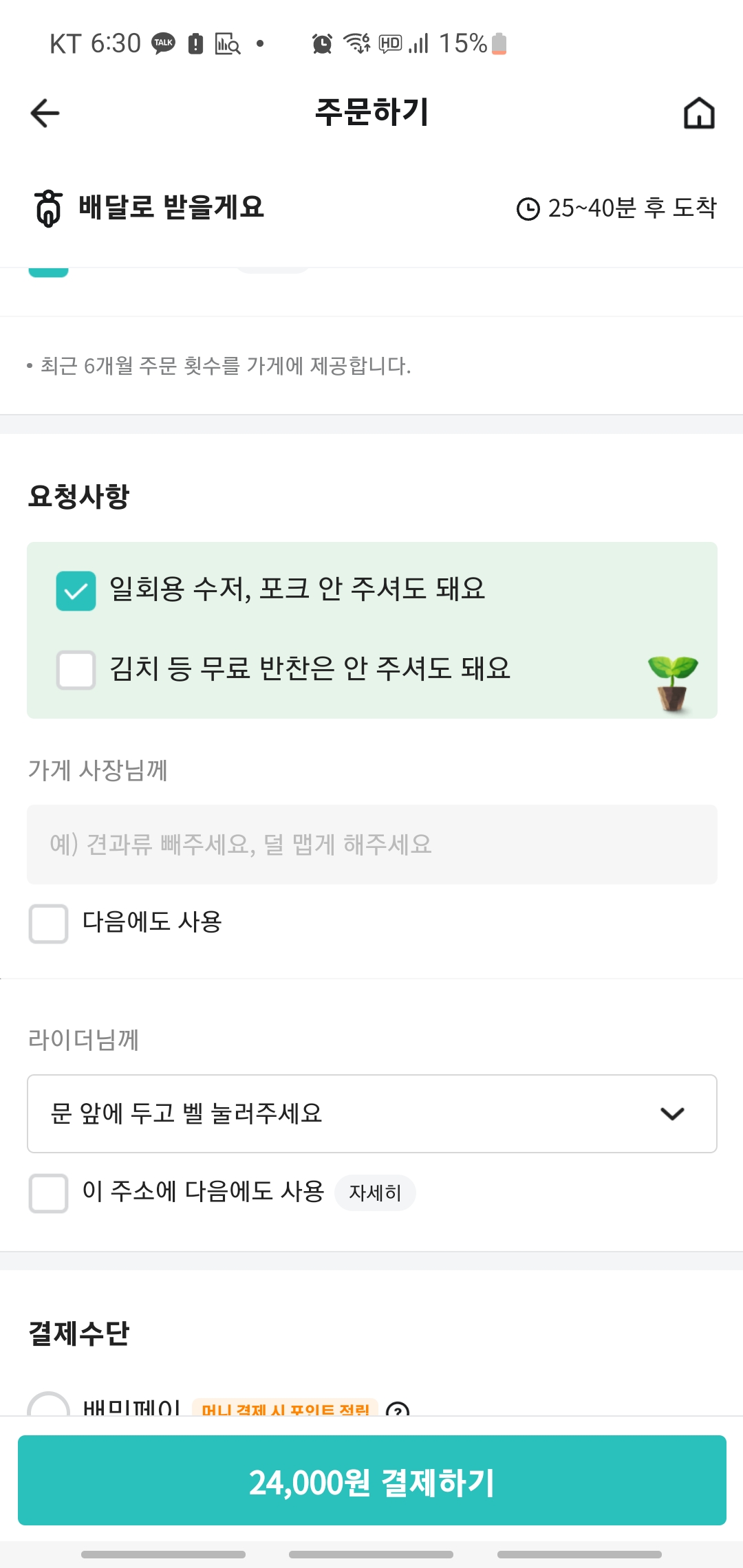The height and width of the screenshot is (1568, 743).
Task: Open the rider request dropdown
Action: point(371,1113)
